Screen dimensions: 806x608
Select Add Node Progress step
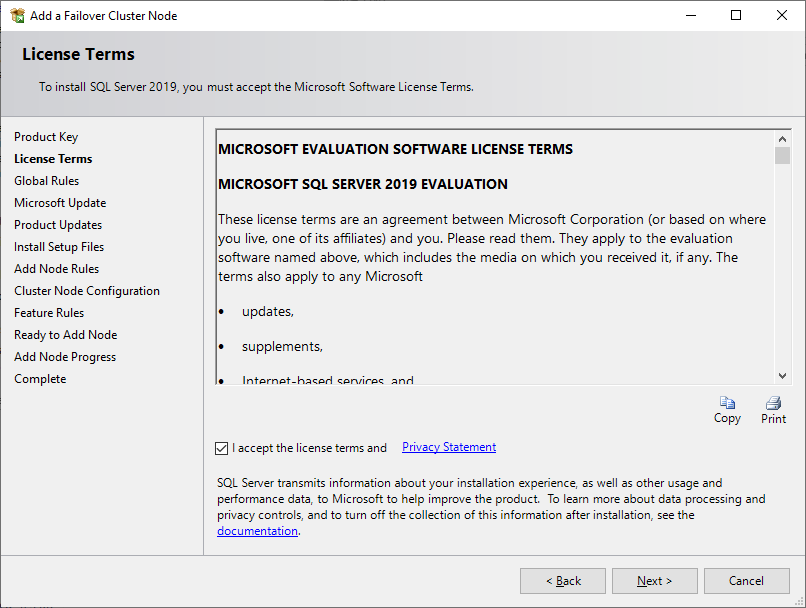coord(65,357)
